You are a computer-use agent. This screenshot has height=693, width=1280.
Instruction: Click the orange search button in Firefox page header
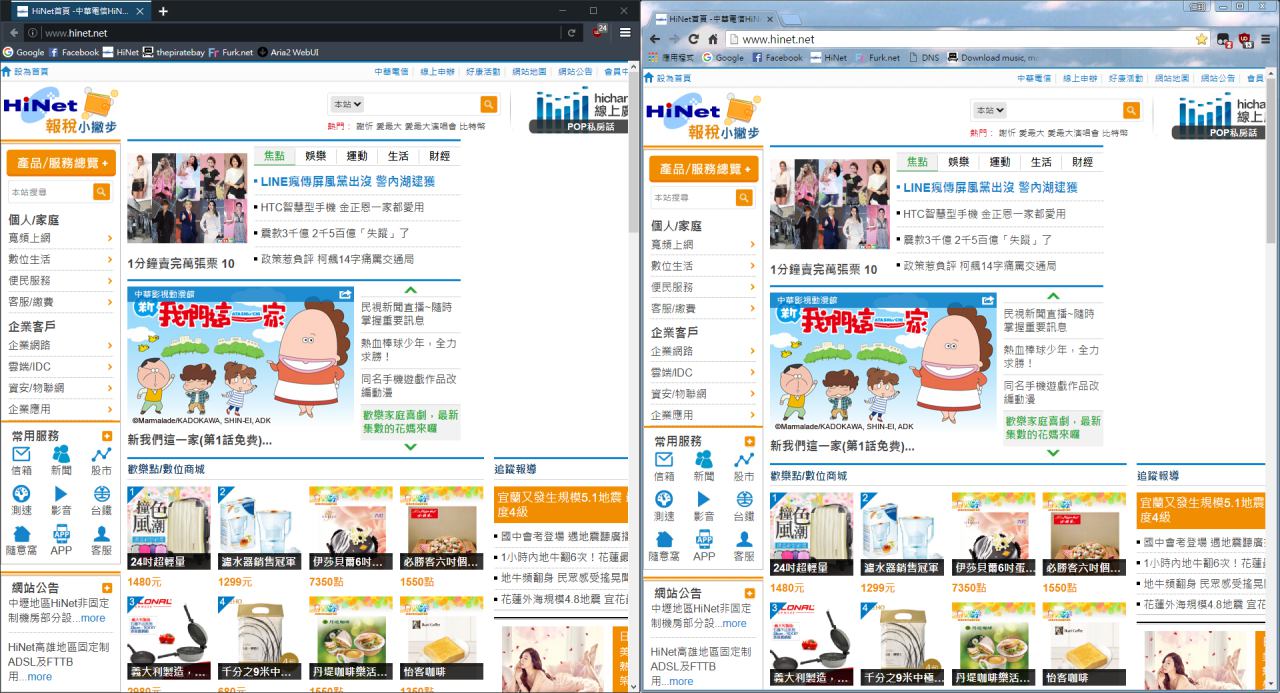489,104
